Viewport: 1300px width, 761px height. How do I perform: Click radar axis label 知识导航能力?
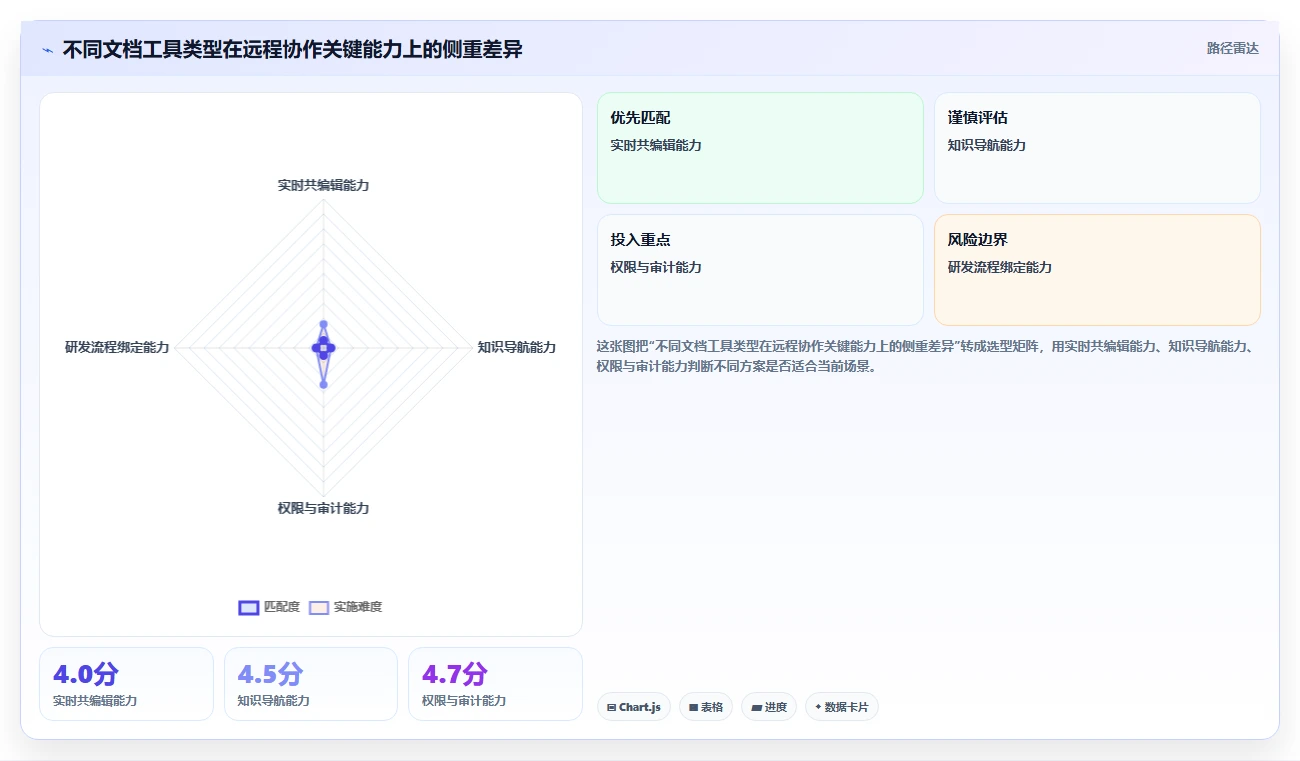(516, 347)
